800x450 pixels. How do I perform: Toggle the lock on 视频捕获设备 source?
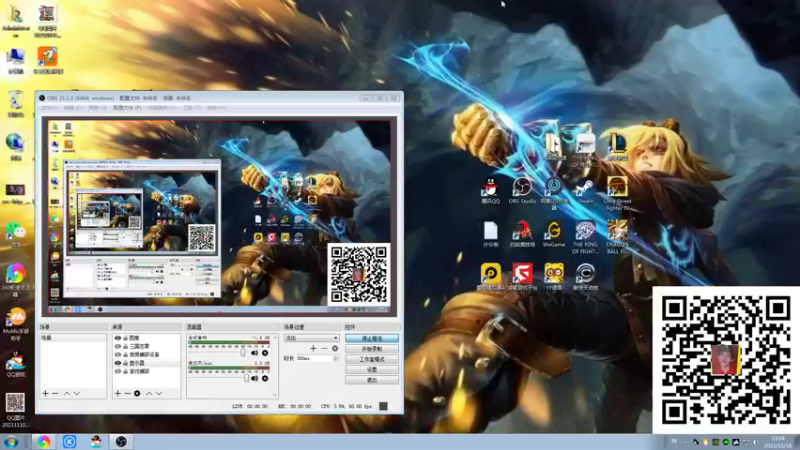[x=126, y=355]
